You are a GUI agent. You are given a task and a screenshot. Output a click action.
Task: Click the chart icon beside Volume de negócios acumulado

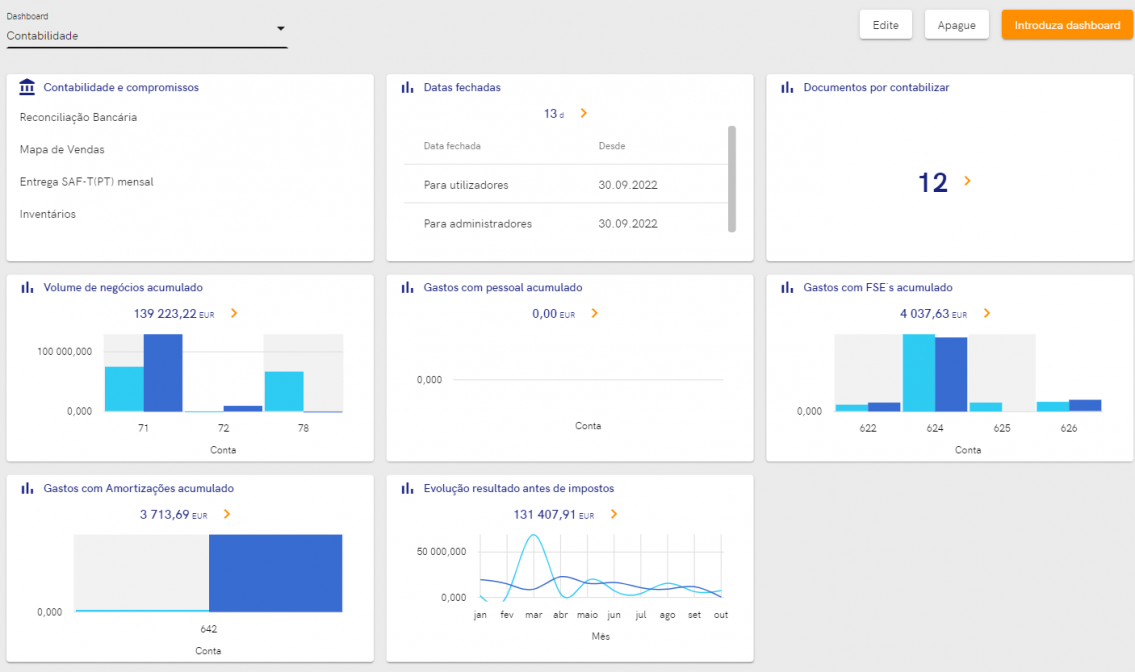27,287
